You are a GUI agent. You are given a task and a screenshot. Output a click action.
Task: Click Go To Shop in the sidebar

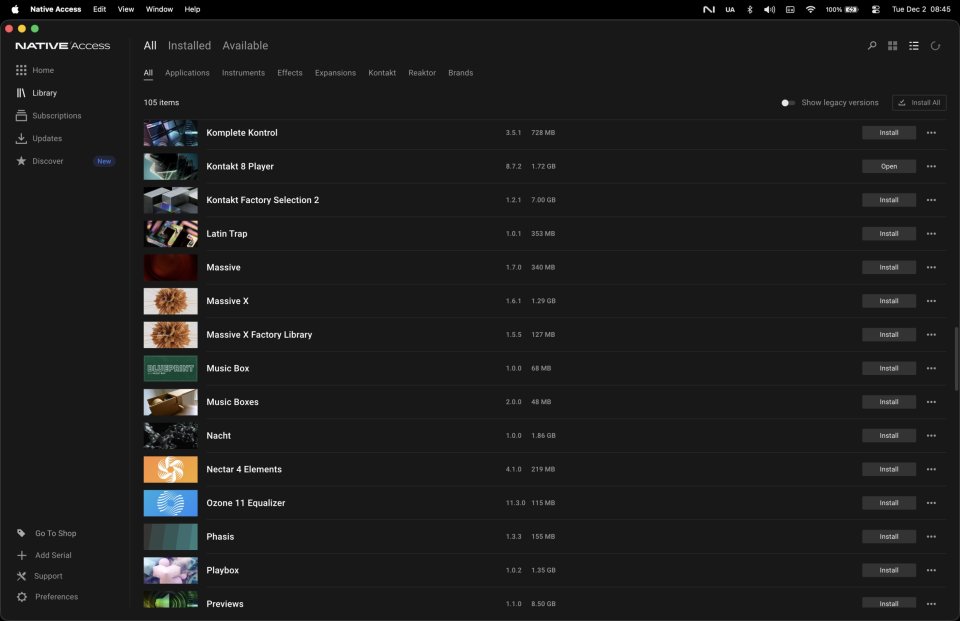pos(53,533)
